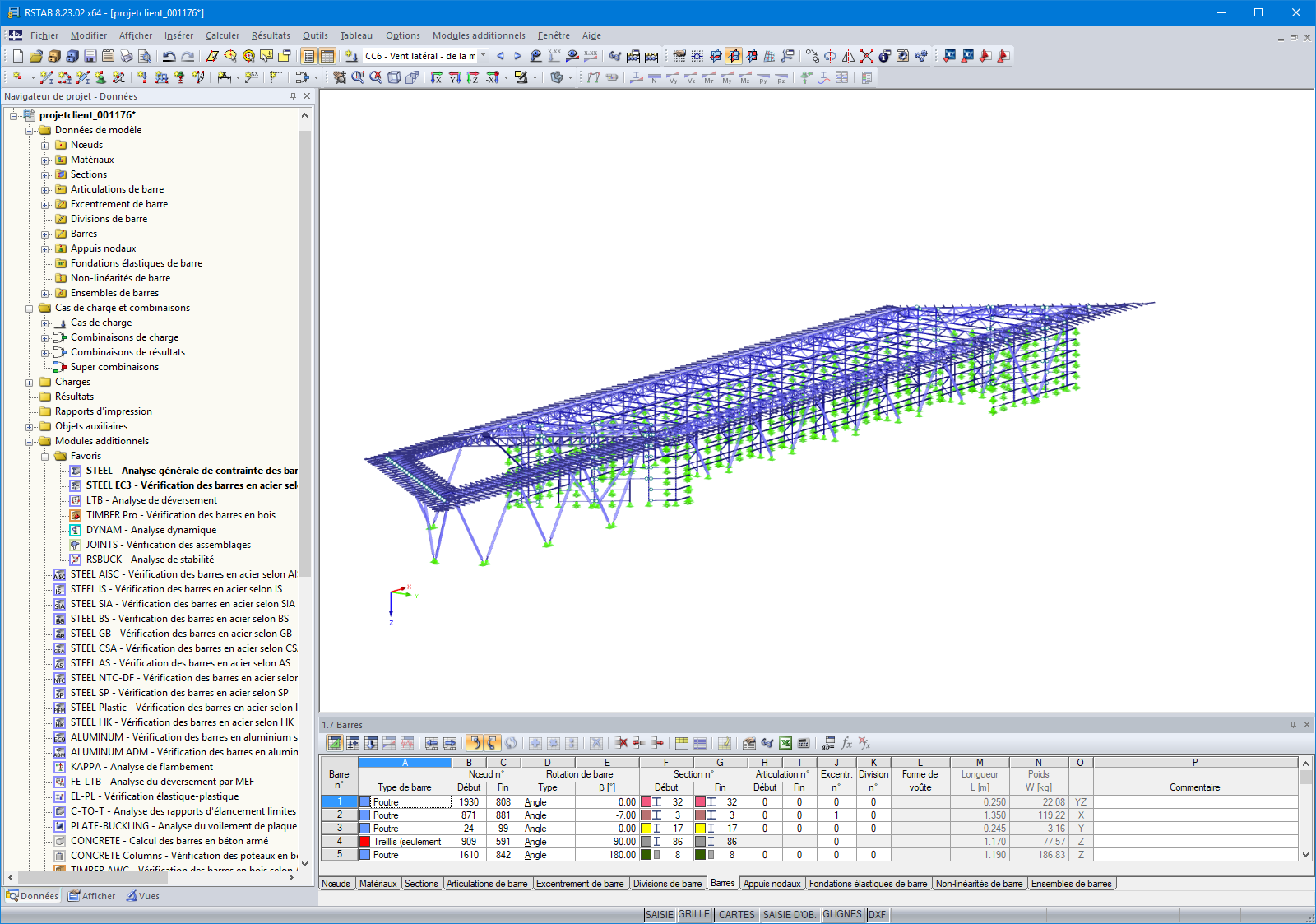Click the X-direction view icon

coord(436,77)
